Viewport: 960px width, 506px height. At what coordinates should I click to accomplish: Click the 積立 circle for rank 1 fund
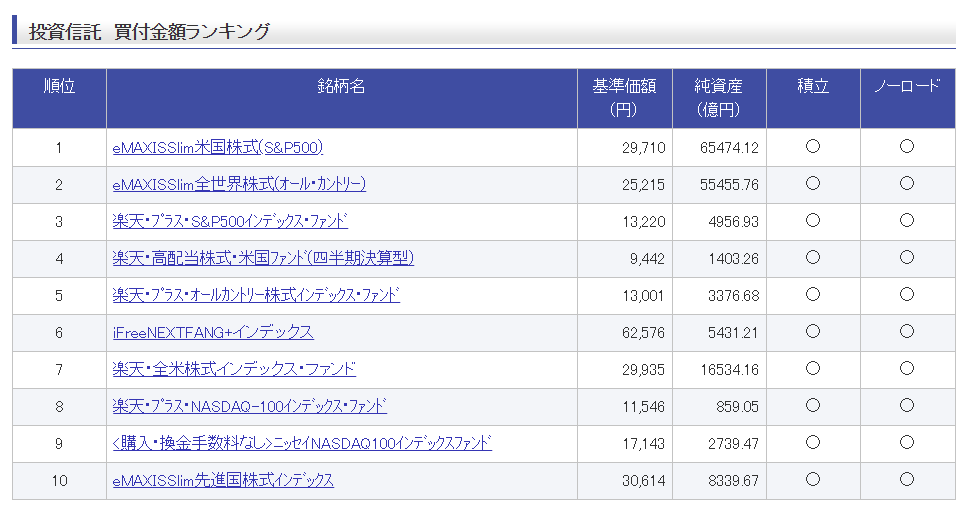click(x=812, y=146)
